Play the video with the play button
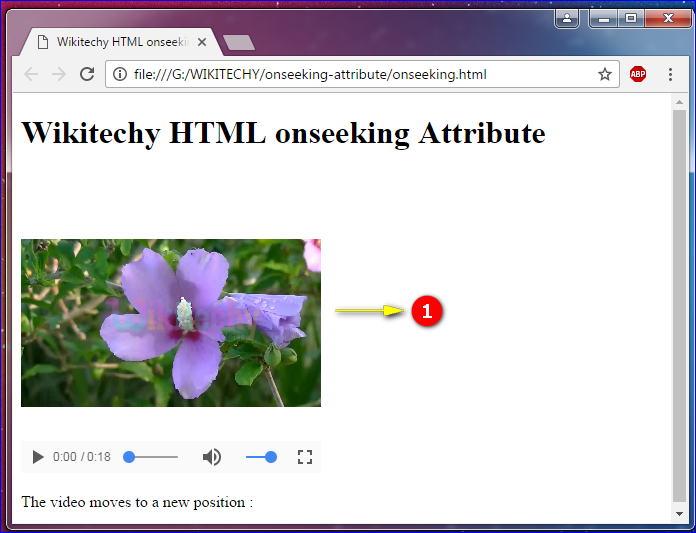The width and height of the screenshot is (696, 533). pyautogui.click(x=38, y=457)
